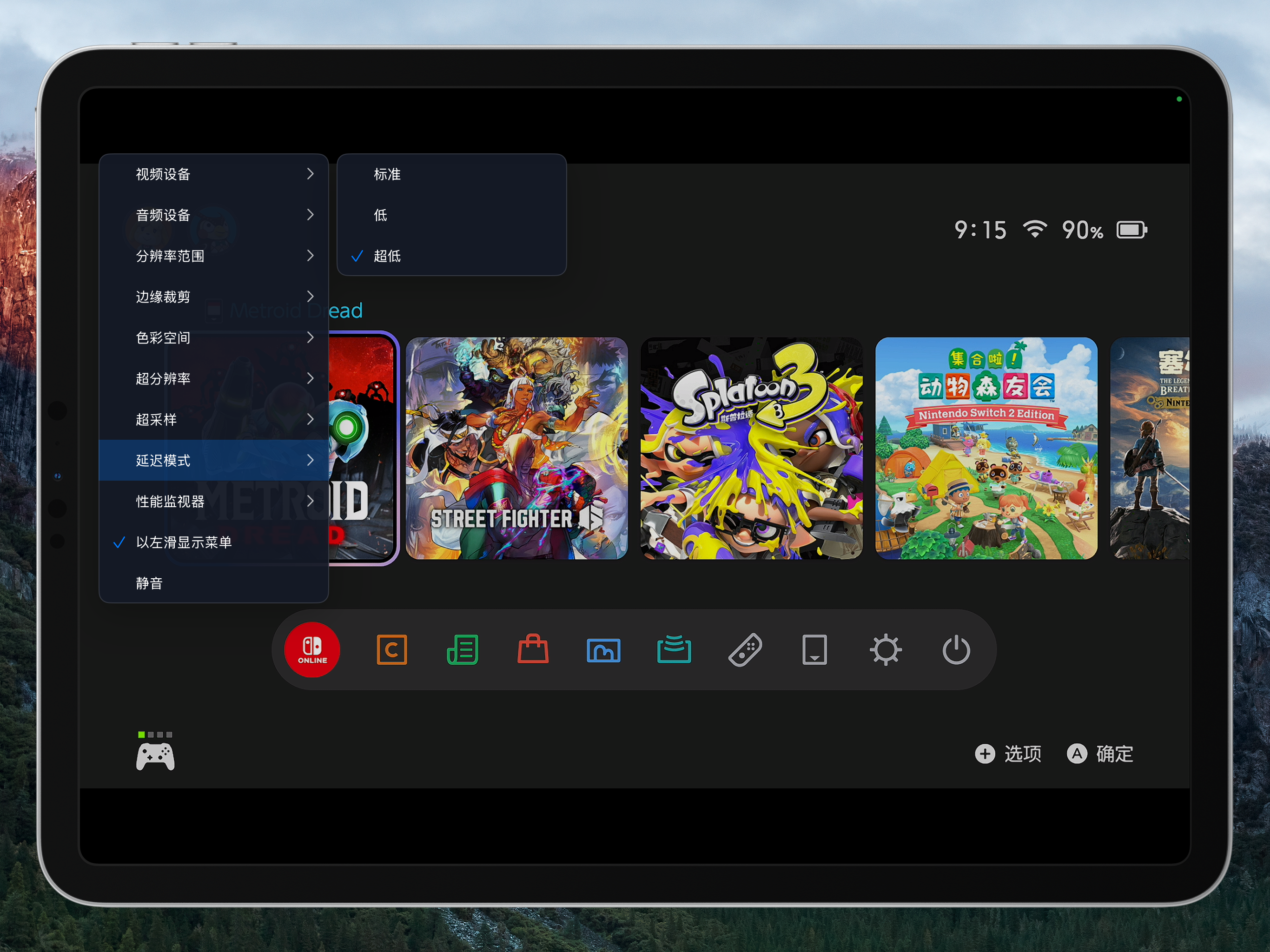Screen dimensions: 1270x952
Task: Open the 性能监视器 menu entry
Action: click(x=213, y=501)
